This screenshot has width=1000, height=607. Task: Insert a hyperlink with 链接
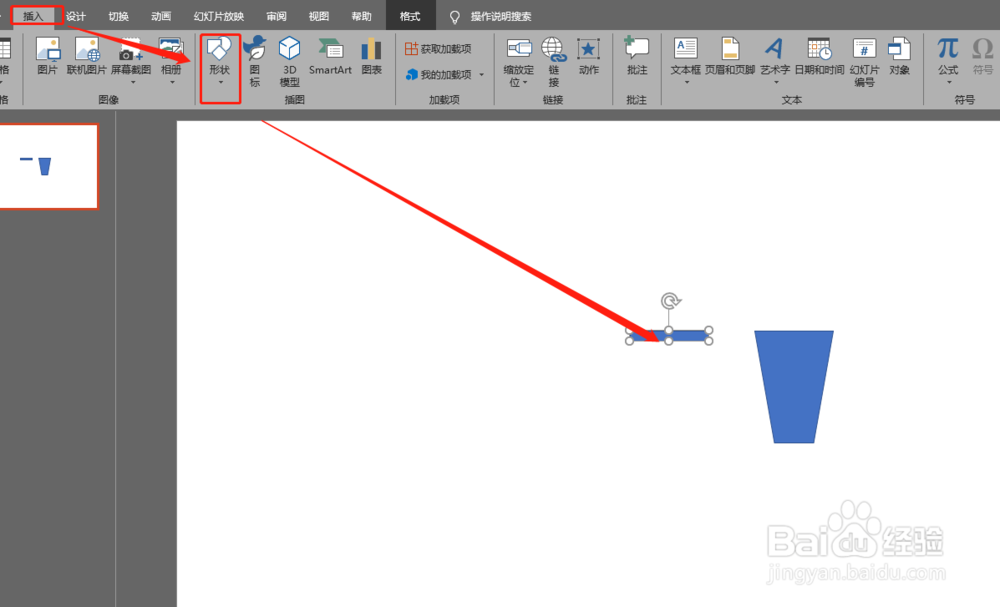tap(554, 61)
